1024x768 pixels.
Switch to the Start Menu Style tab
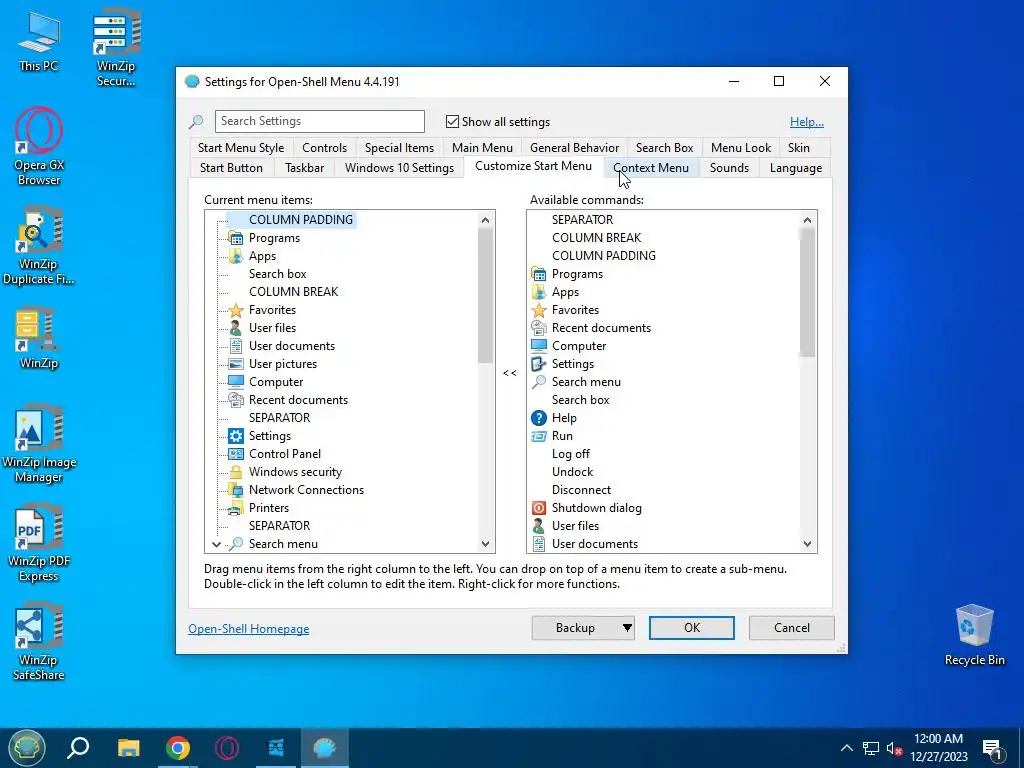coord(241,148)
